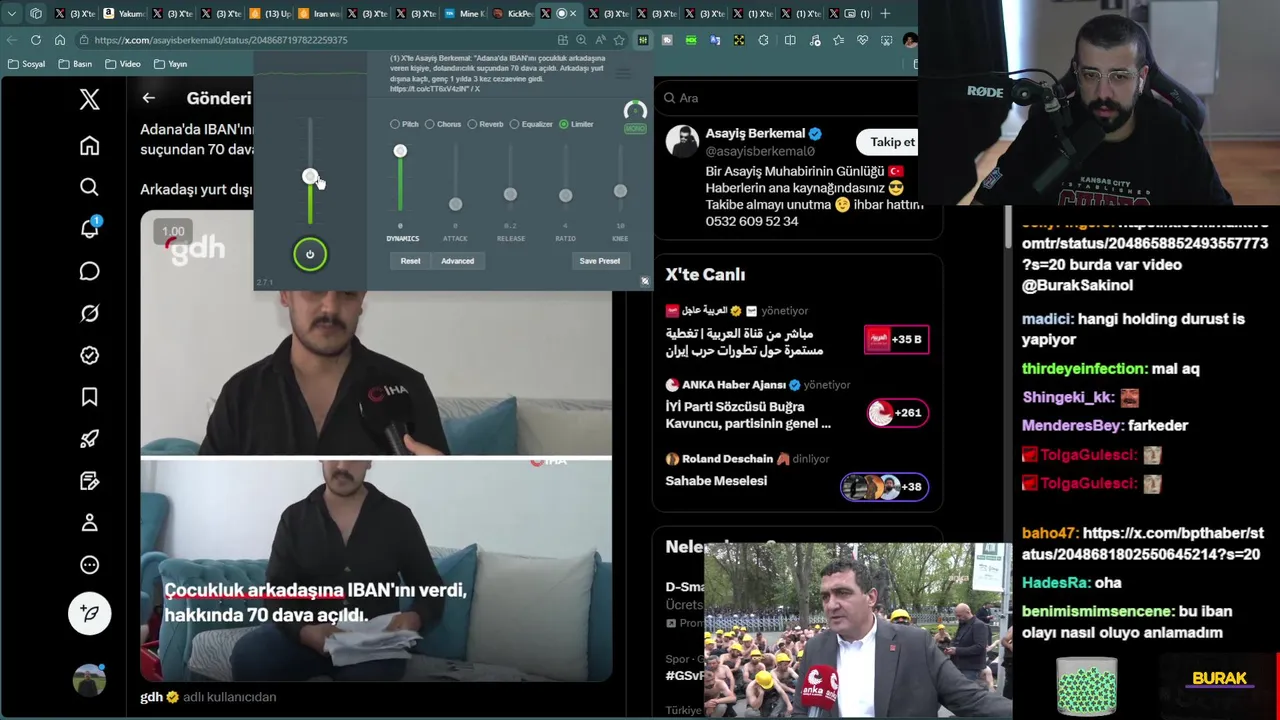
Task: Switch to the Yakumo browser tab
Action: coord(124,13)
